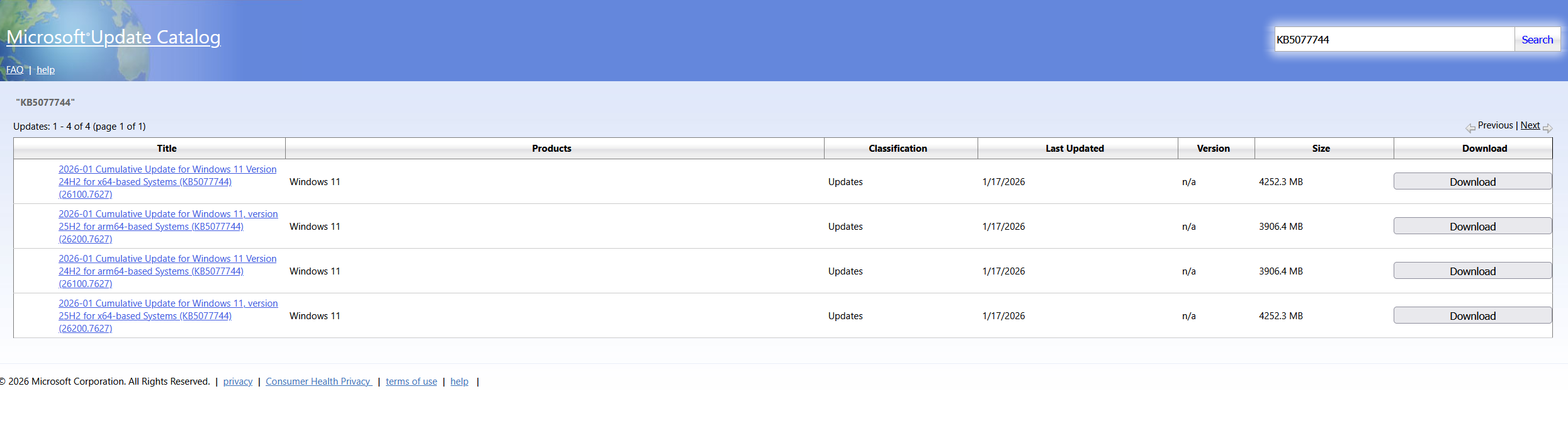The width and height of the screenshot is (1568, 430).
Task: Open the 25H2 arm64-based update (26200.7627) link
Action: click(x=167, y=227)
